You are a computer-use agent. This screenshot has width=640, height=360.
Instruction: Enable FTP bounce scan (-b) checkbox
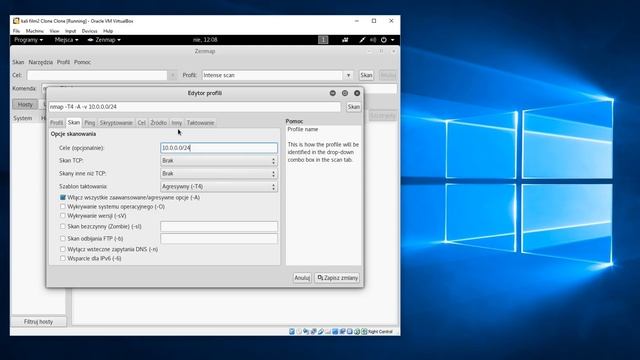(63, 238)
